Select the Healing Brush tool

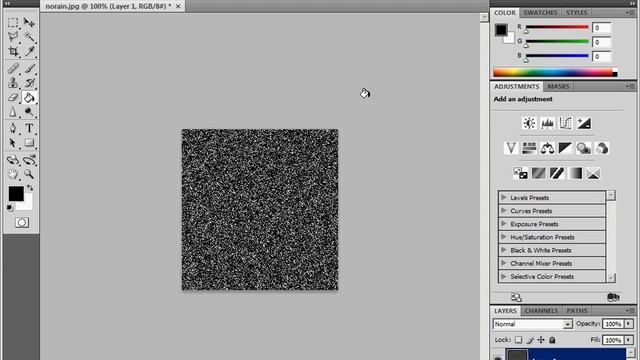[13, 68]
